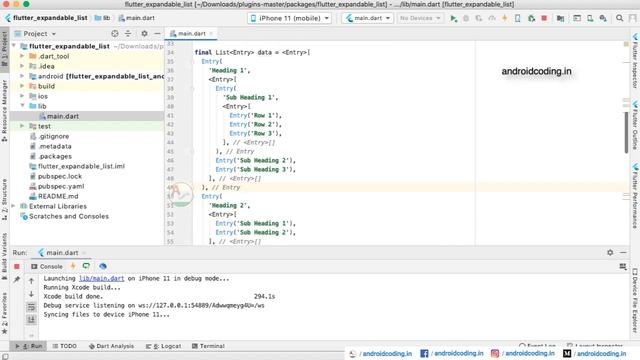Run the app with the green play button
The width and height of the screenshot is (640, 360).
coord(453,18)
